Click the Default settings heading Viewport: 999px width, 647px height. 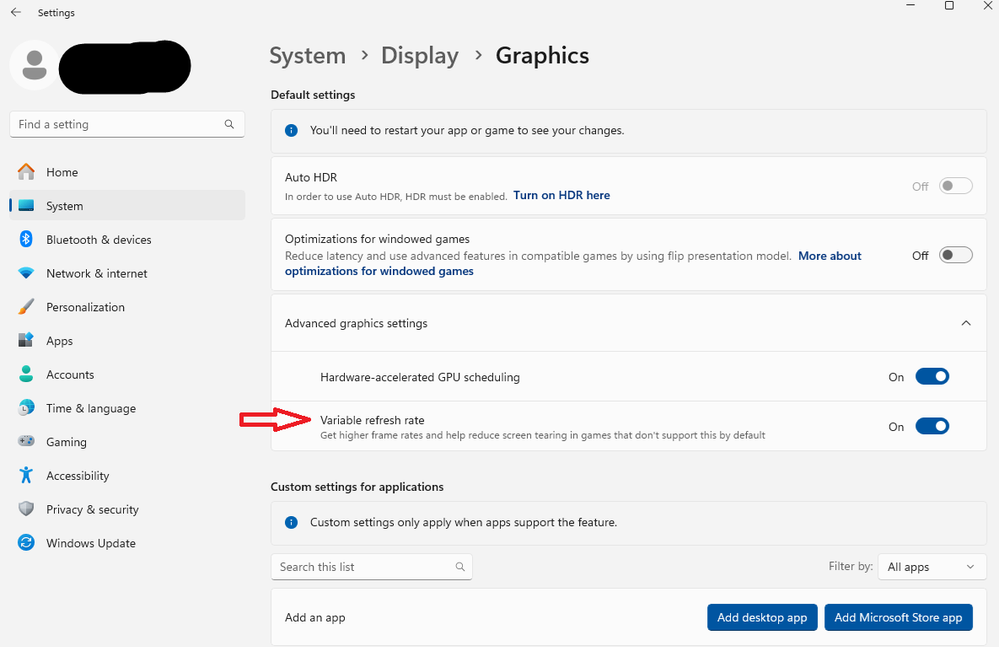[x=313, y=95]
